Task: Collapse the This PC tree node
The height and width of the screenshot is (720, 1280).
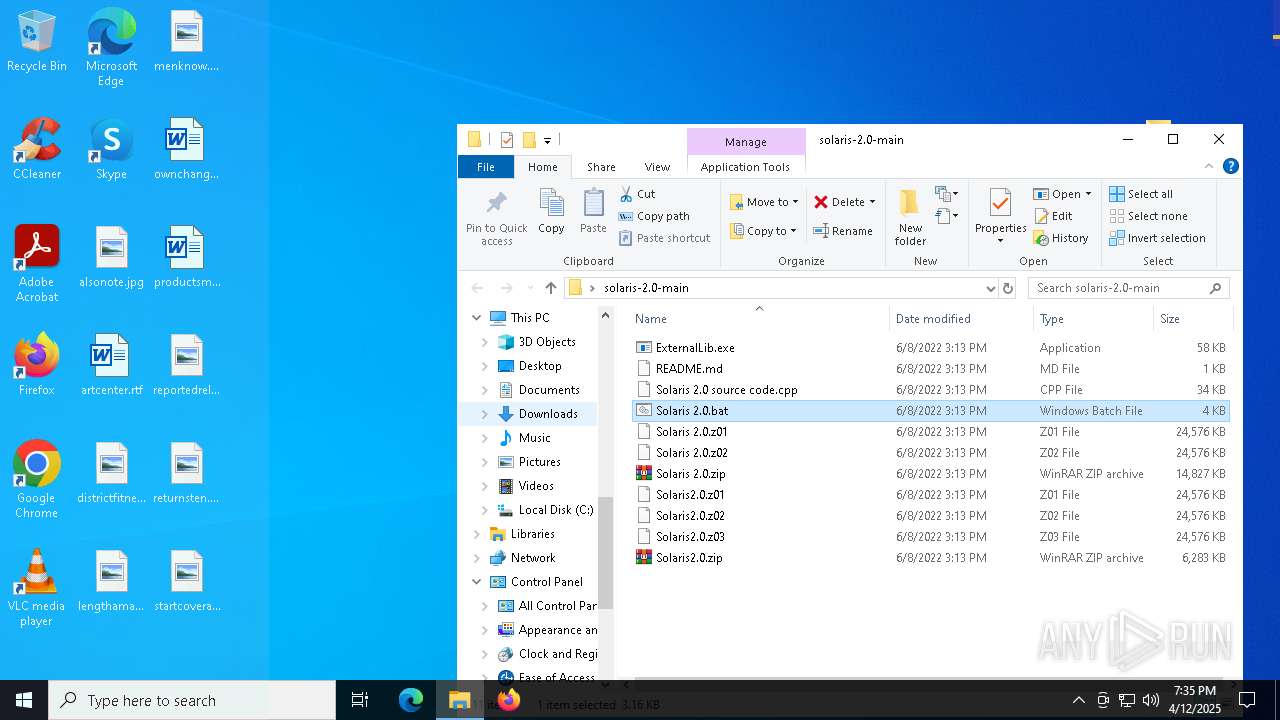Action: click(477, 318)
